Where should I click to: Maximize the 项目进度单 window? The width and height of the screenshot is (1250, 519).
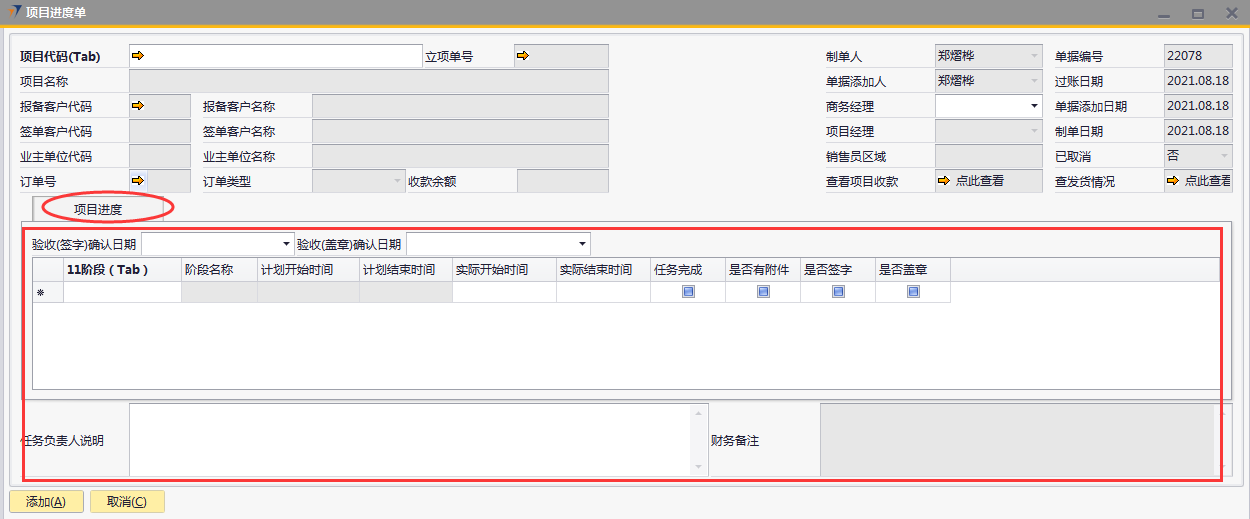click(x=1198, y=14)
